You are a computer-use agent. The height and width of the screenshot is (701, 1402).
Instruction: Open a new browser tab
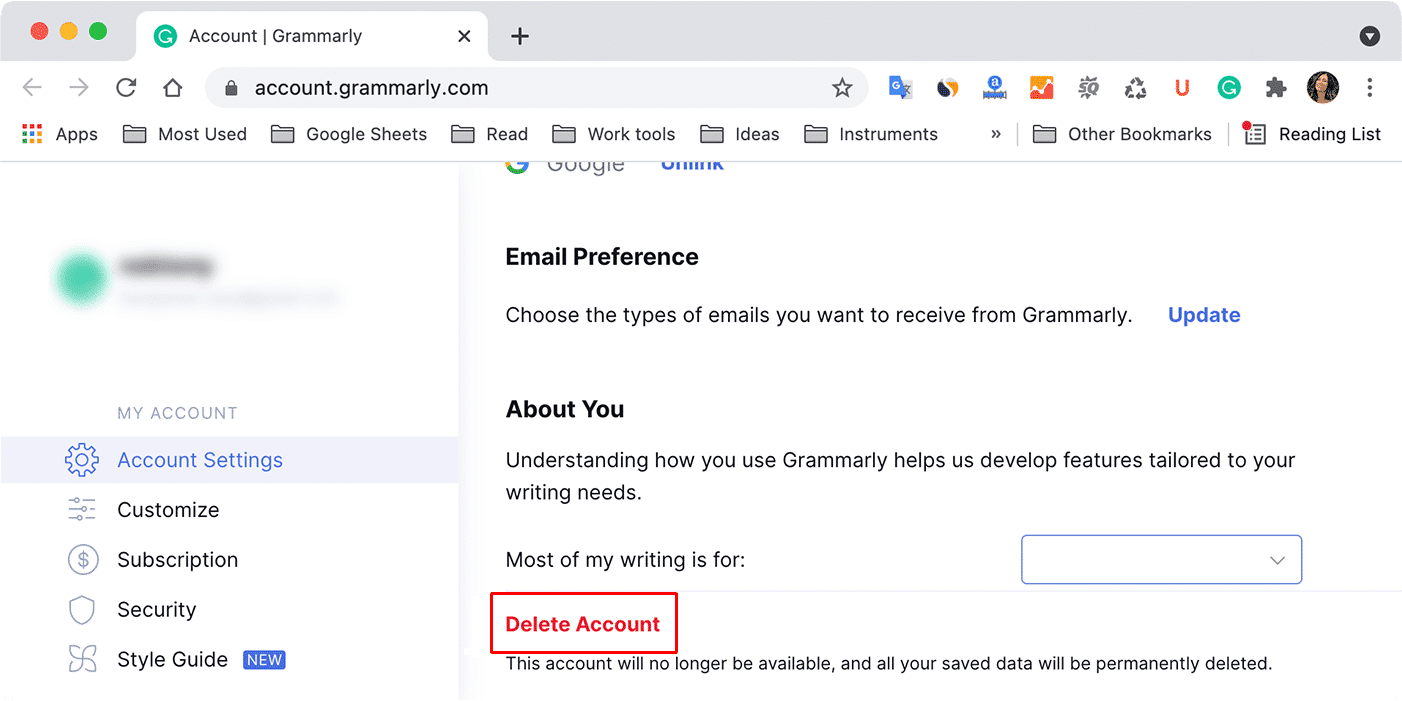point(519,36)
